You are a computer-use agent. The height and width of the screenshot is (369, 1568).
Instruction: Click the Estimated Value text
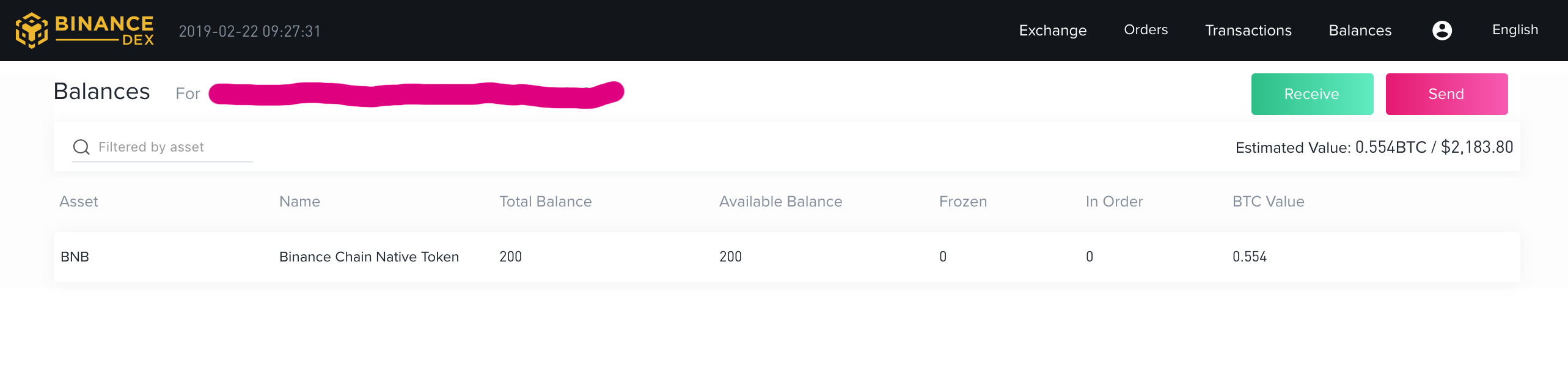(x=1374, y=147)
